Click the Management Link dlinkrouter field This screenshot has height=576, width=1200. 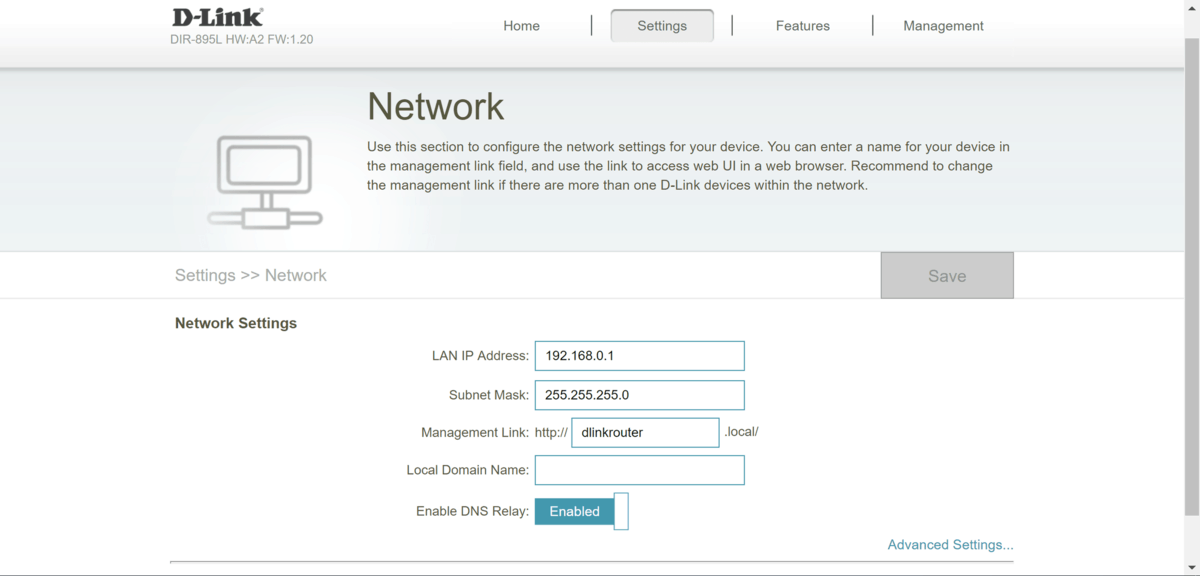tap(645, 433)
